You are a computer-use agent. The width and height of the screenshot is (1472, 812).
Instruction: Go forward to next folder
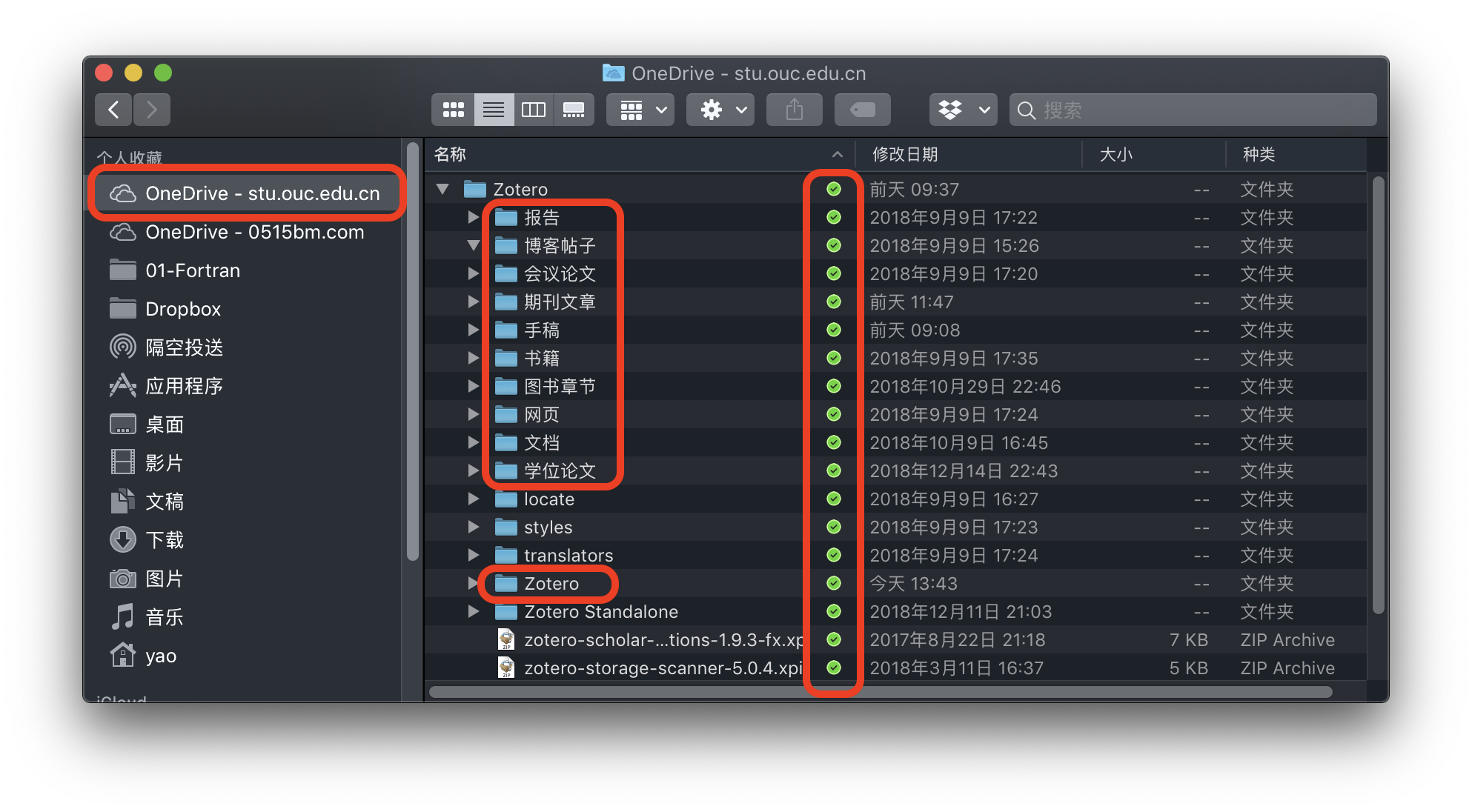pos(152,110)
